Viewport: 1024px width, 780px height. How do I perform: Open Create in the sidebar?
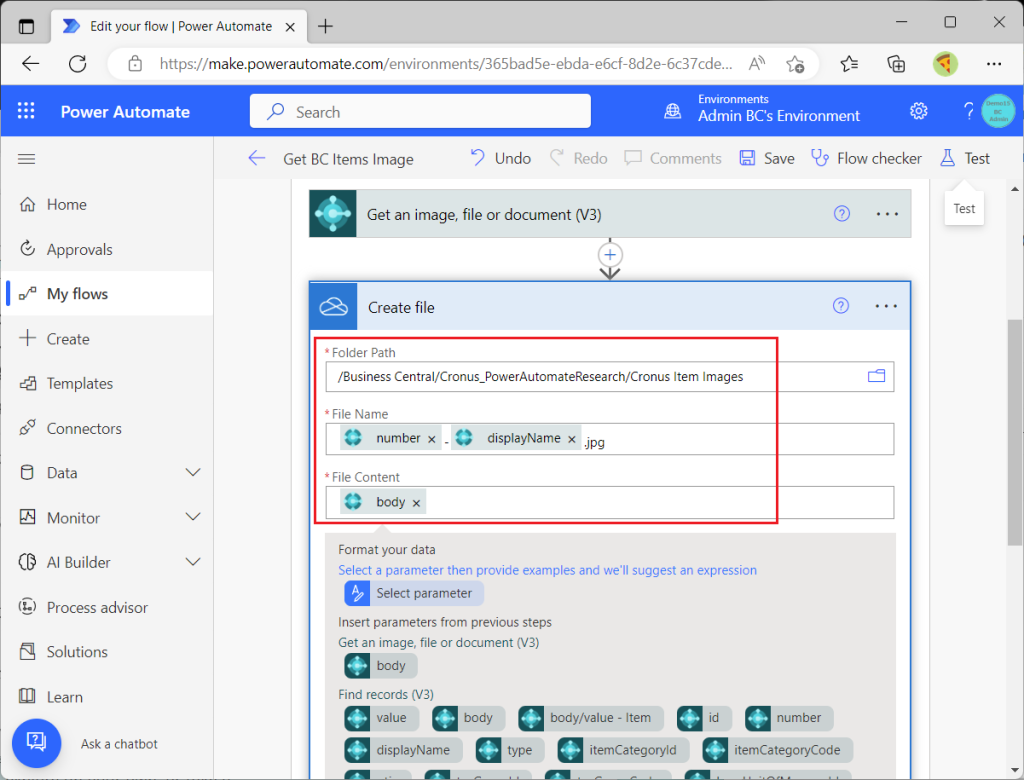click(x=108, y=338)
